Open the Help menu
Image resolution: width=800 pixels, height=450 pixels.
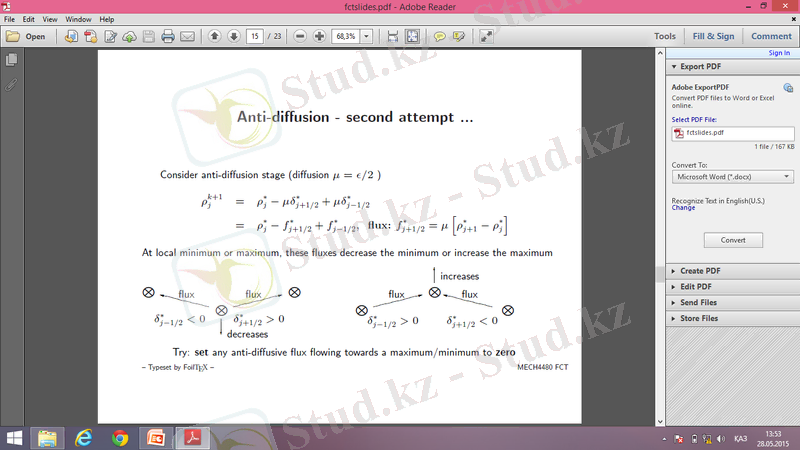click(x=107, y=19)
